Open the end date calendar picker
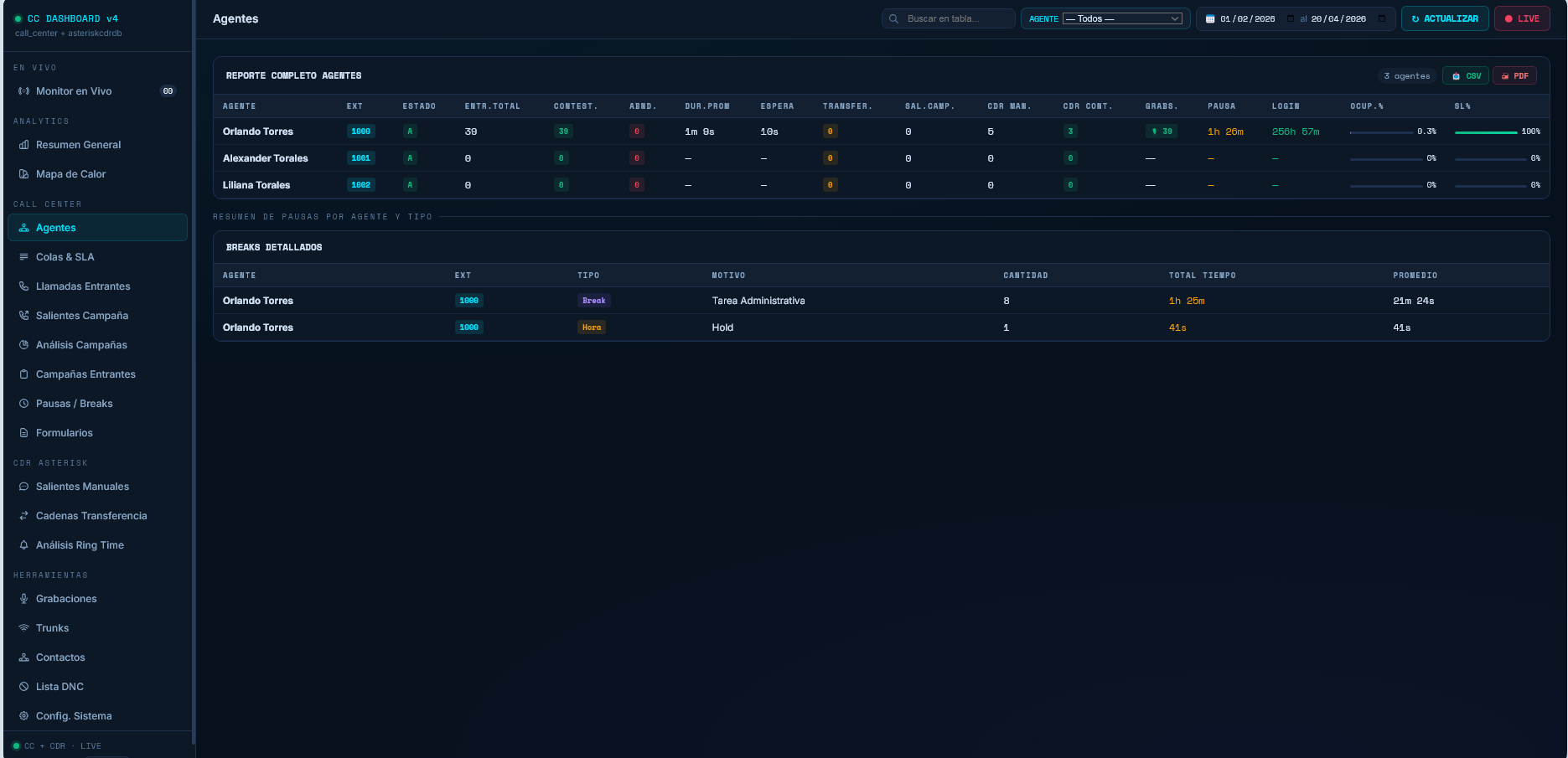1568x758 pixels. click(x=1382, y=18)
